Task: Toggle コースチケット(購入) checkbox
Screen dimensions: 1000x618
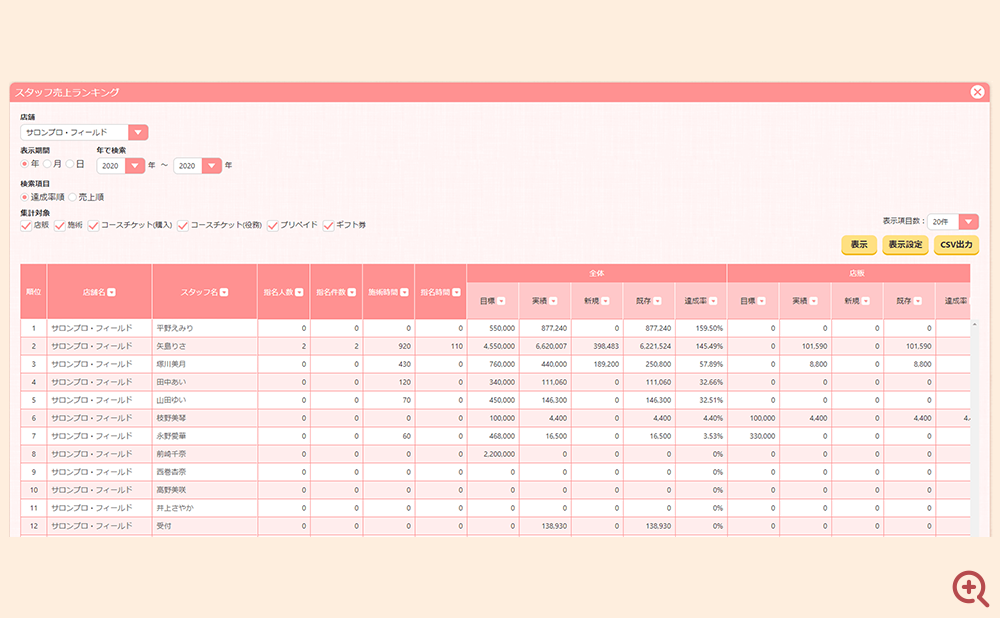Action: [93, 225]
